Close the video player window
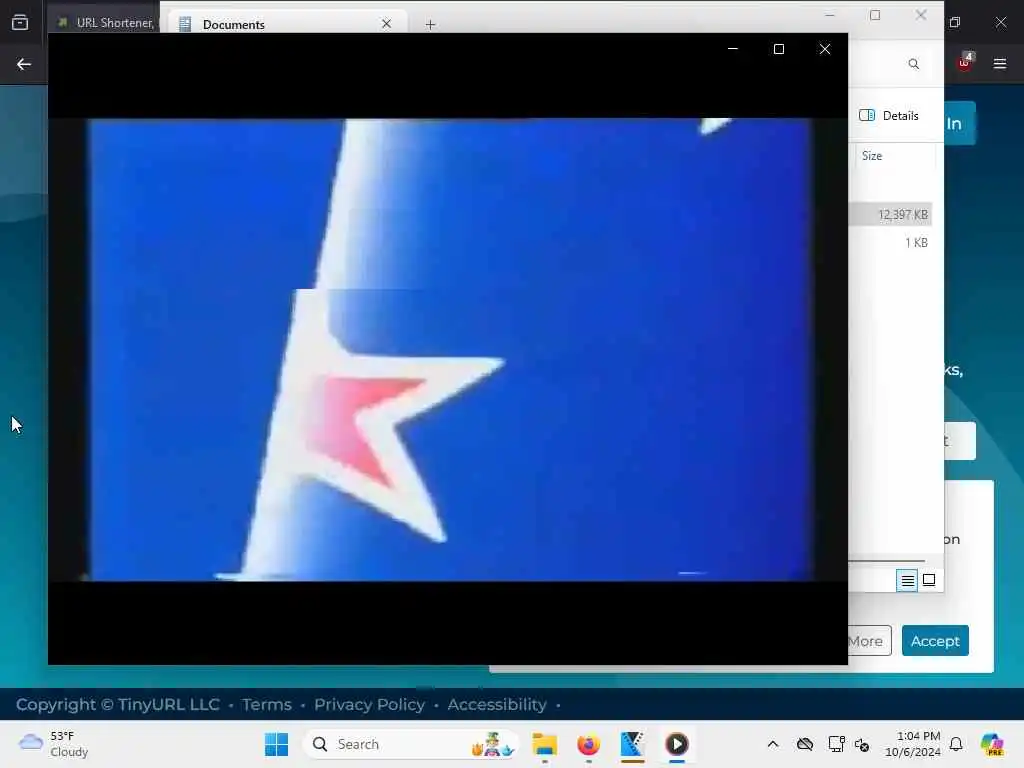Viewport: 1024px width, 768px height. click(825, 49)
